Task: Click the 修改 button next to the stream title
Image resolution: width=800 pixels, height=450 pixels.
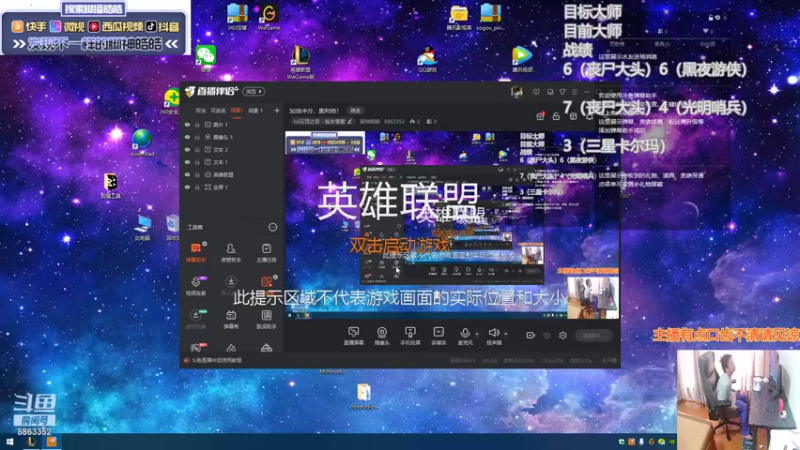Action: point(355,111)
